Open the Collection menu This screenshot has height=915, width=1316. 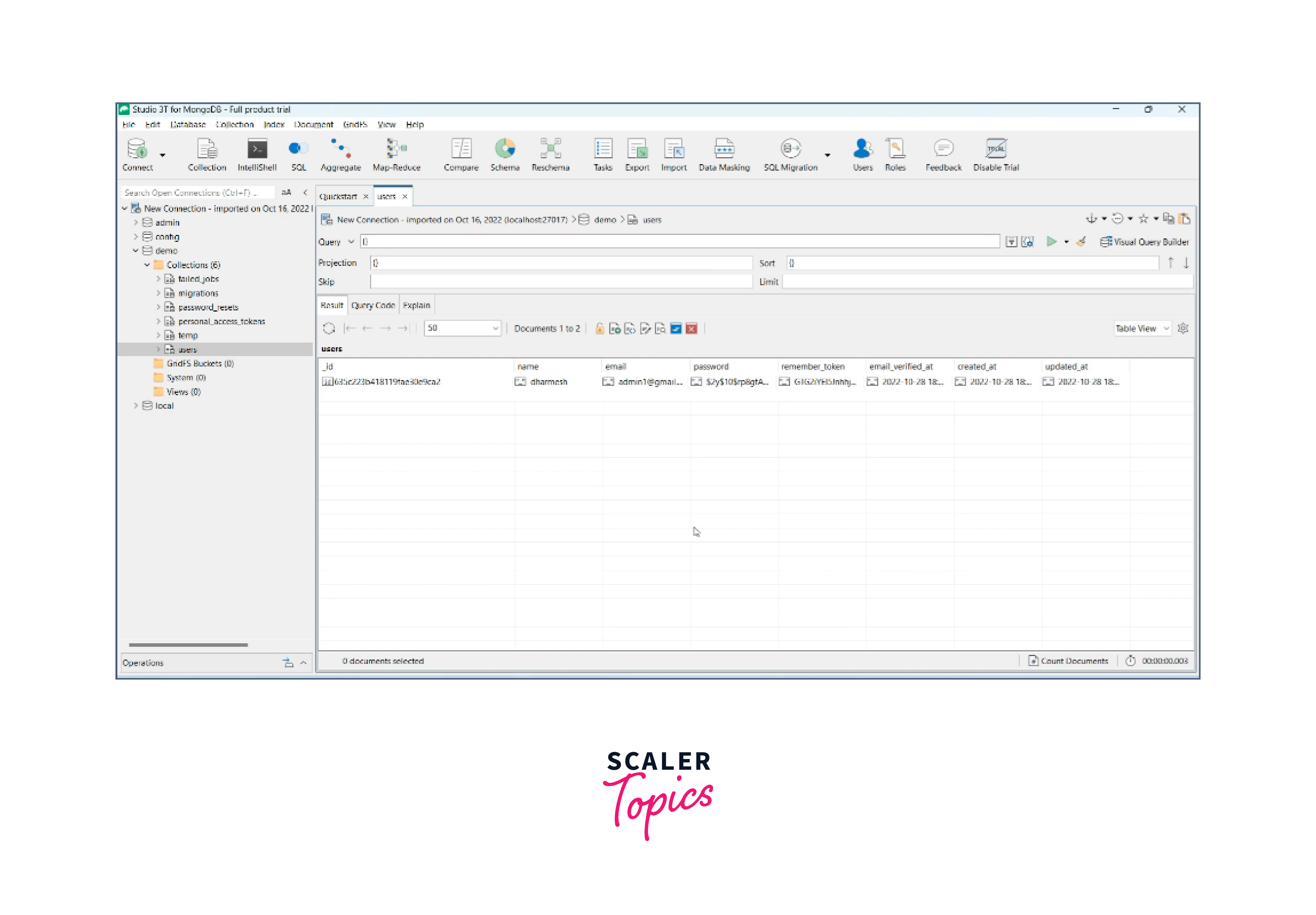235,124
